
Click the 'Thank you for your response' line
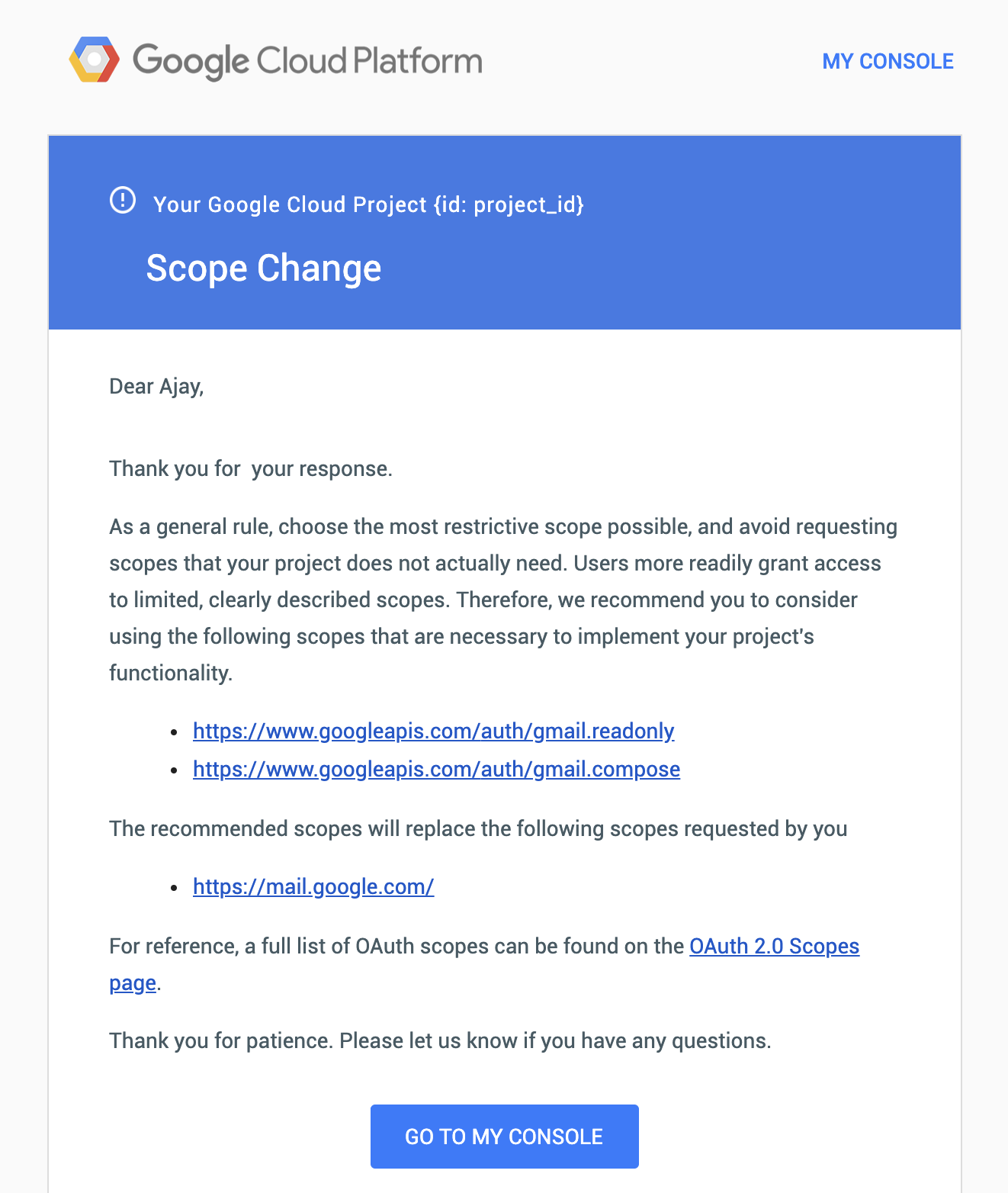[x=251, y=468]
